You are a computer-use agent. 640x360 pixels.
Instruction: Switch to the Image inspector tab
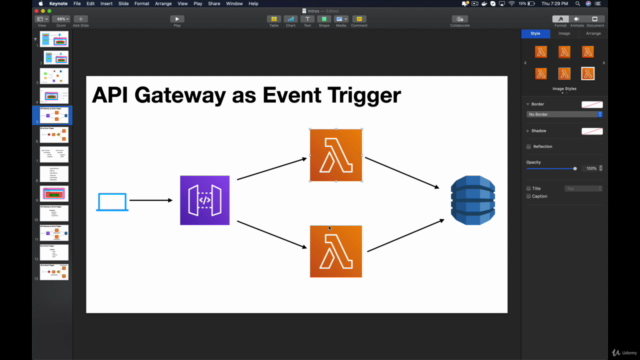pos(564,33)
